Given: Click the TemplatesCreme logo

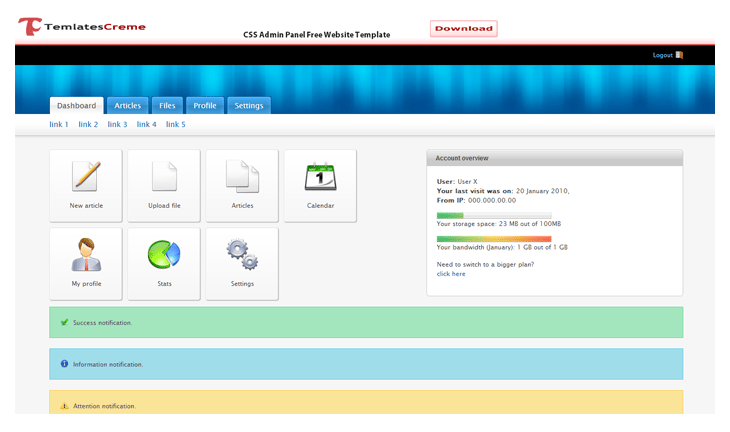Looking at the screenshot, I should click(82, 27).
